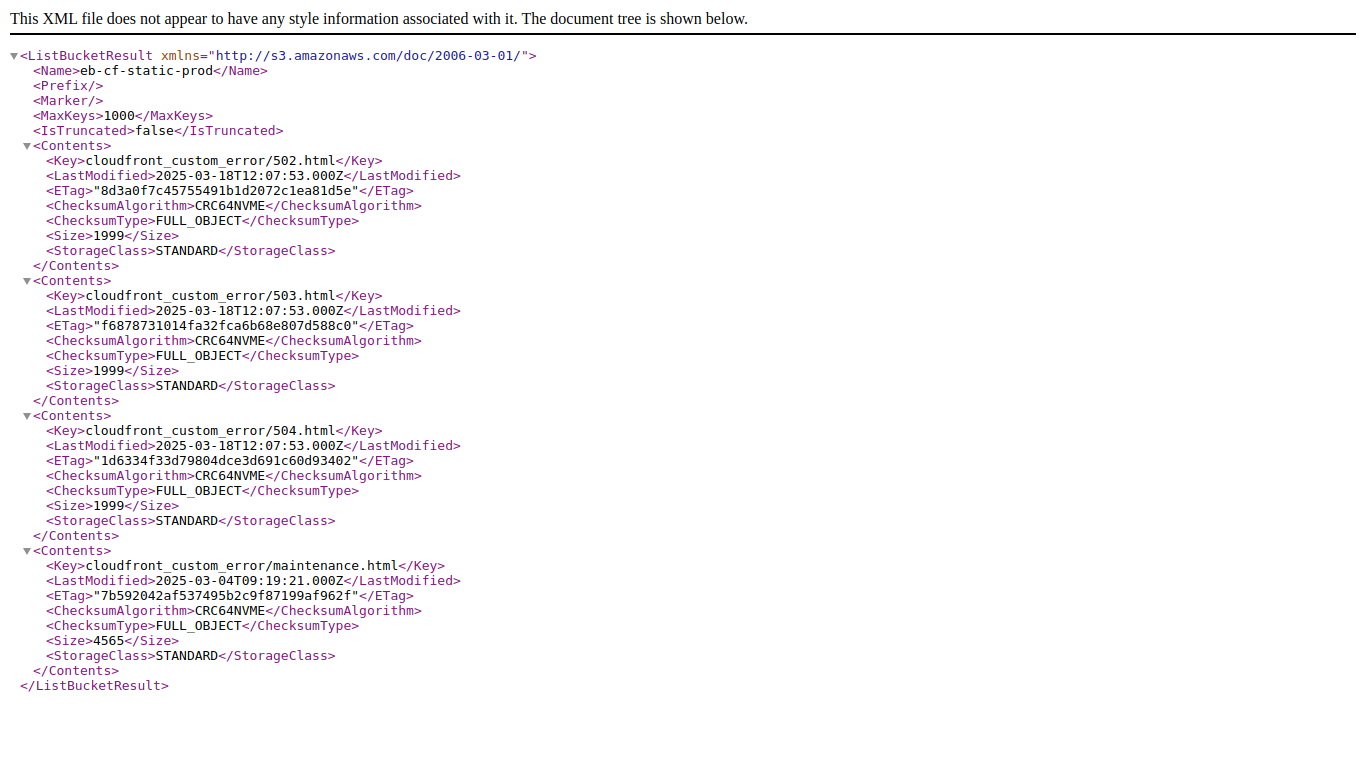
Task: Collapse the Contents node holding 503.html
Action: click(27, 281)
